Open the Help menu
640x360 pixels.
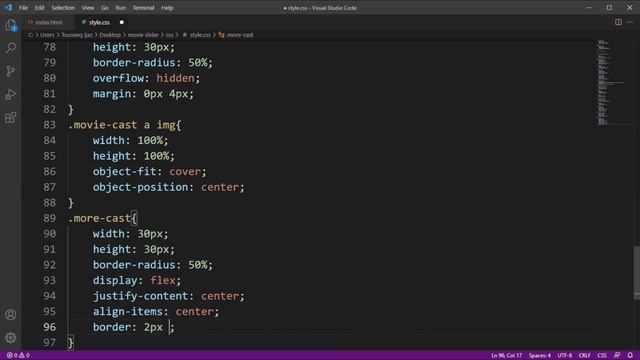[x=167, y=8]
